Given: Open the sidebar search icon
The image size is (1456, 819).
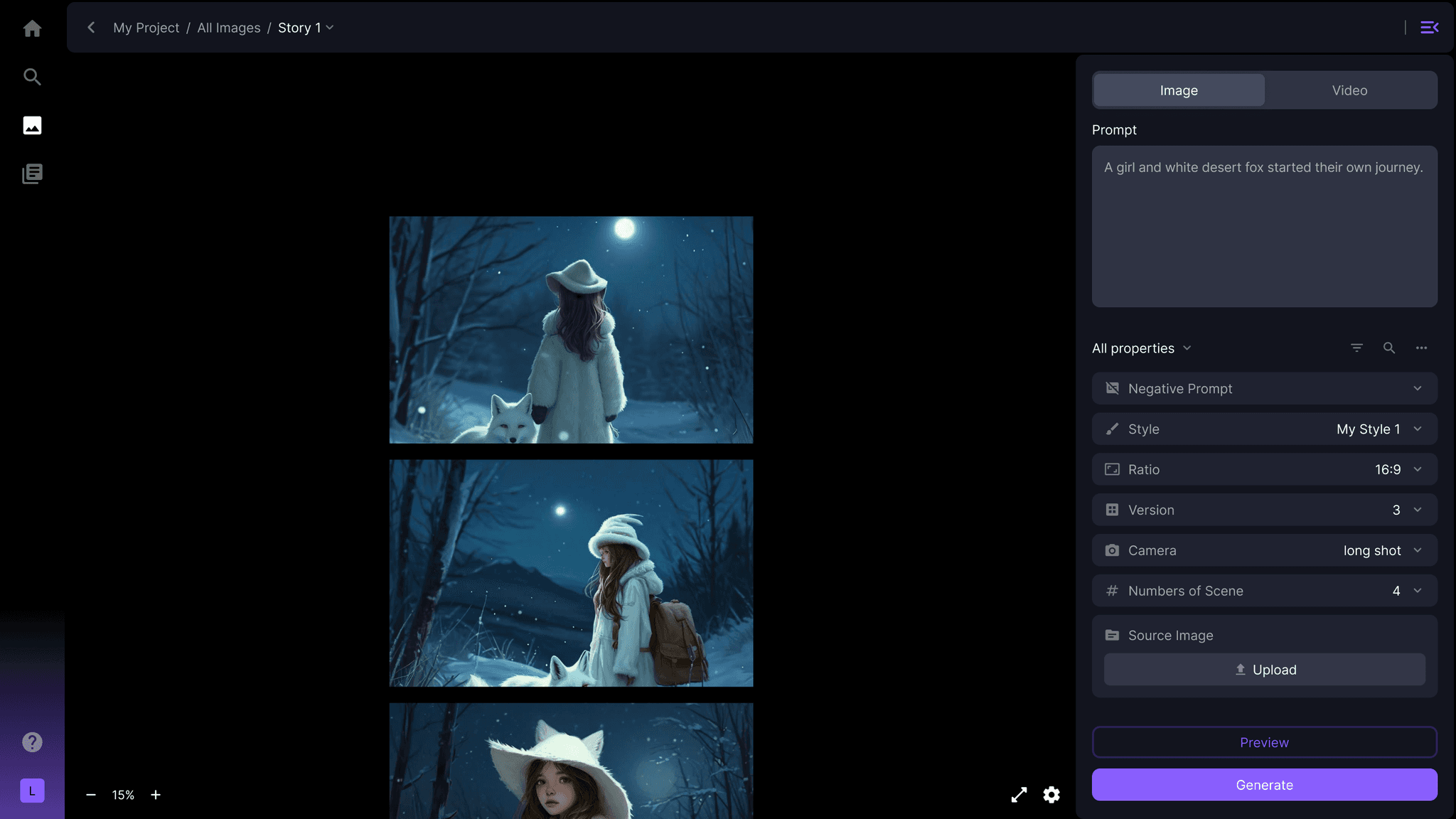Looking at the screenshot, I should click(32, 77).
